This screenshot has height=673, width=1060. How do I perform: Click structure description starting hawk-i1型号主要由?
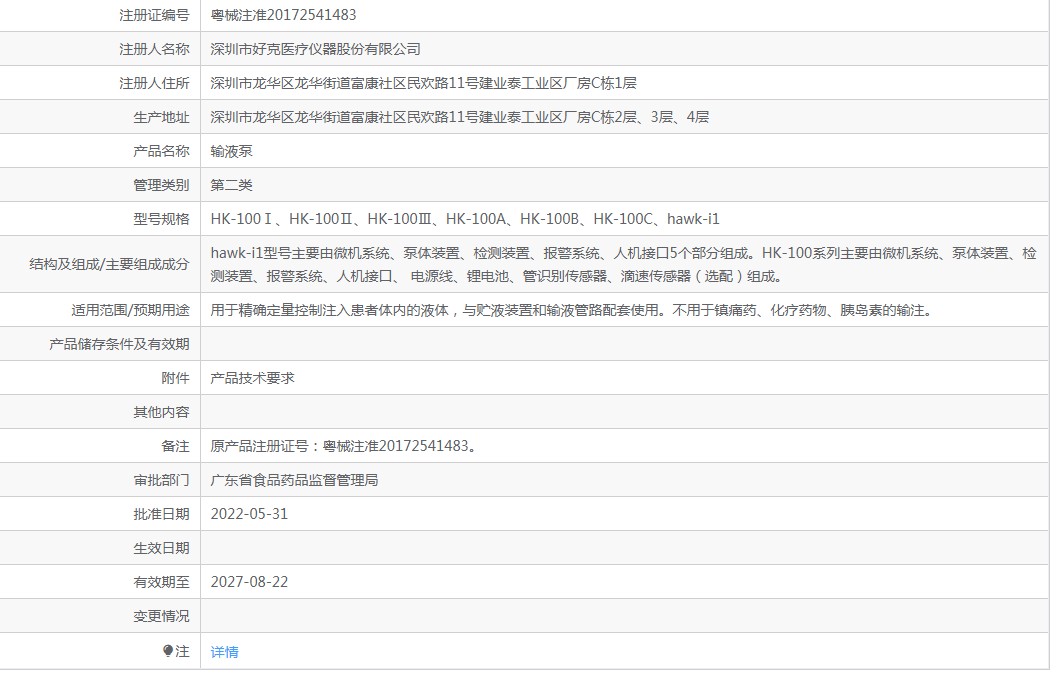tap(623, 264)
